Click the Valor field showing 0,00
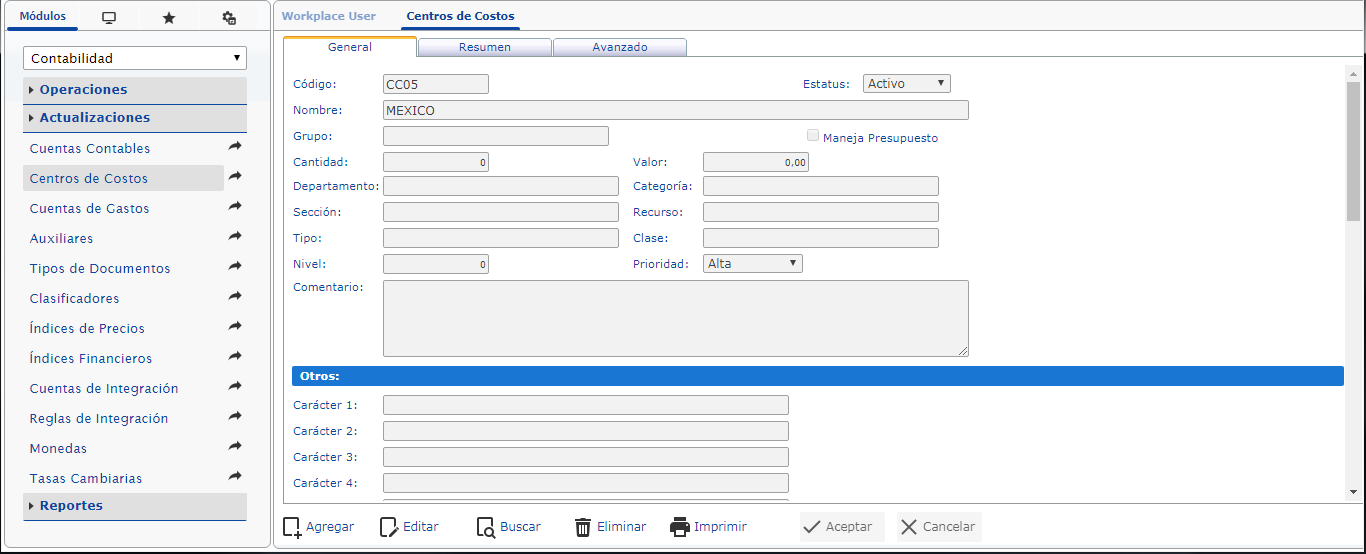 [756, 162]
